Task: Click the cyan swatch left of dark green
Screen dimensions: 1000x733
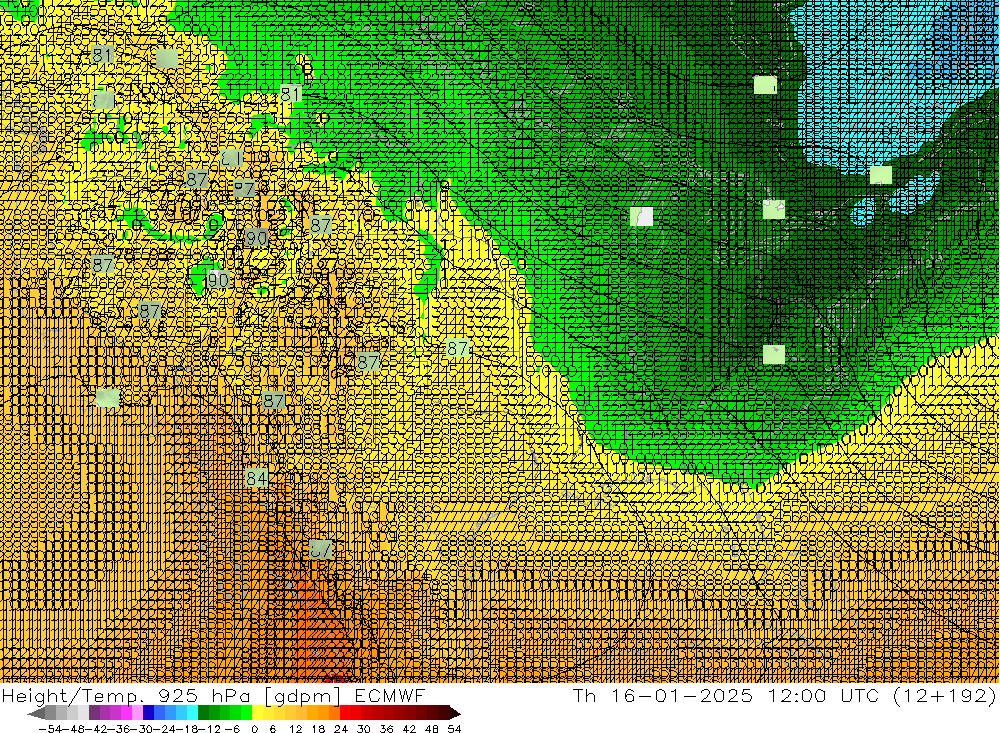Action: tap(192, 713)
